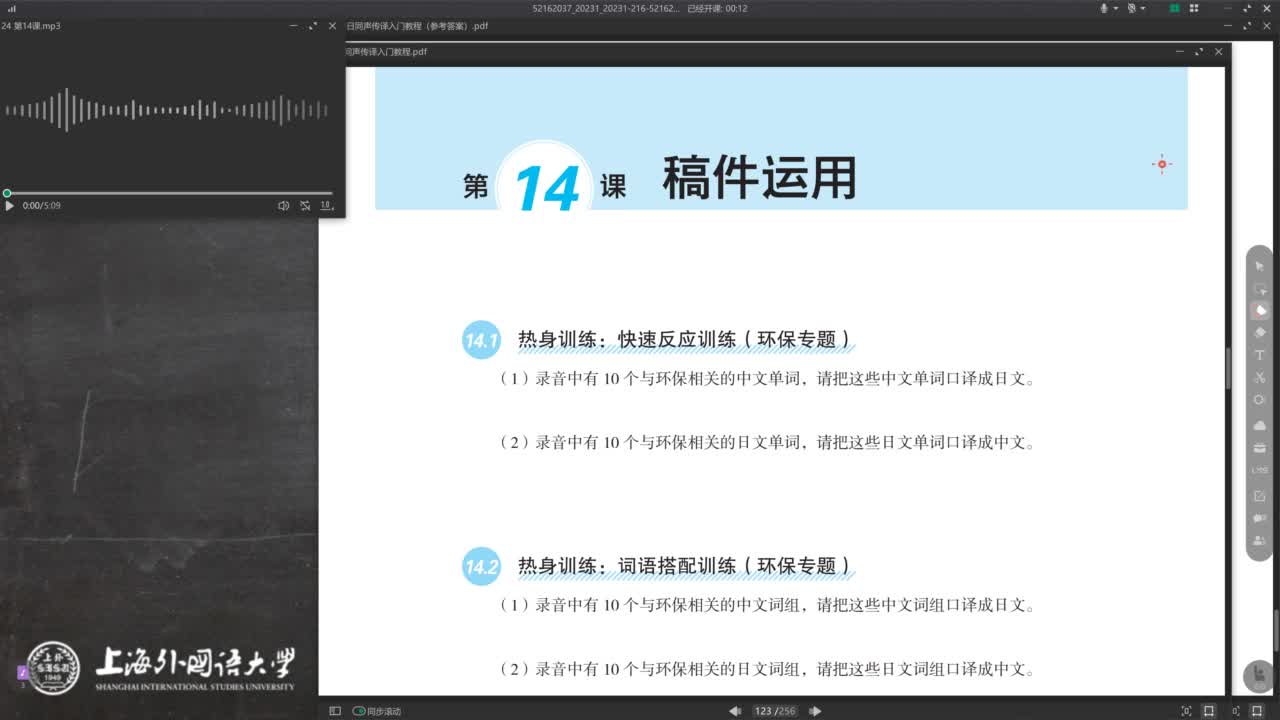Select the pointer tool in right toolbar

[1260, 266]
